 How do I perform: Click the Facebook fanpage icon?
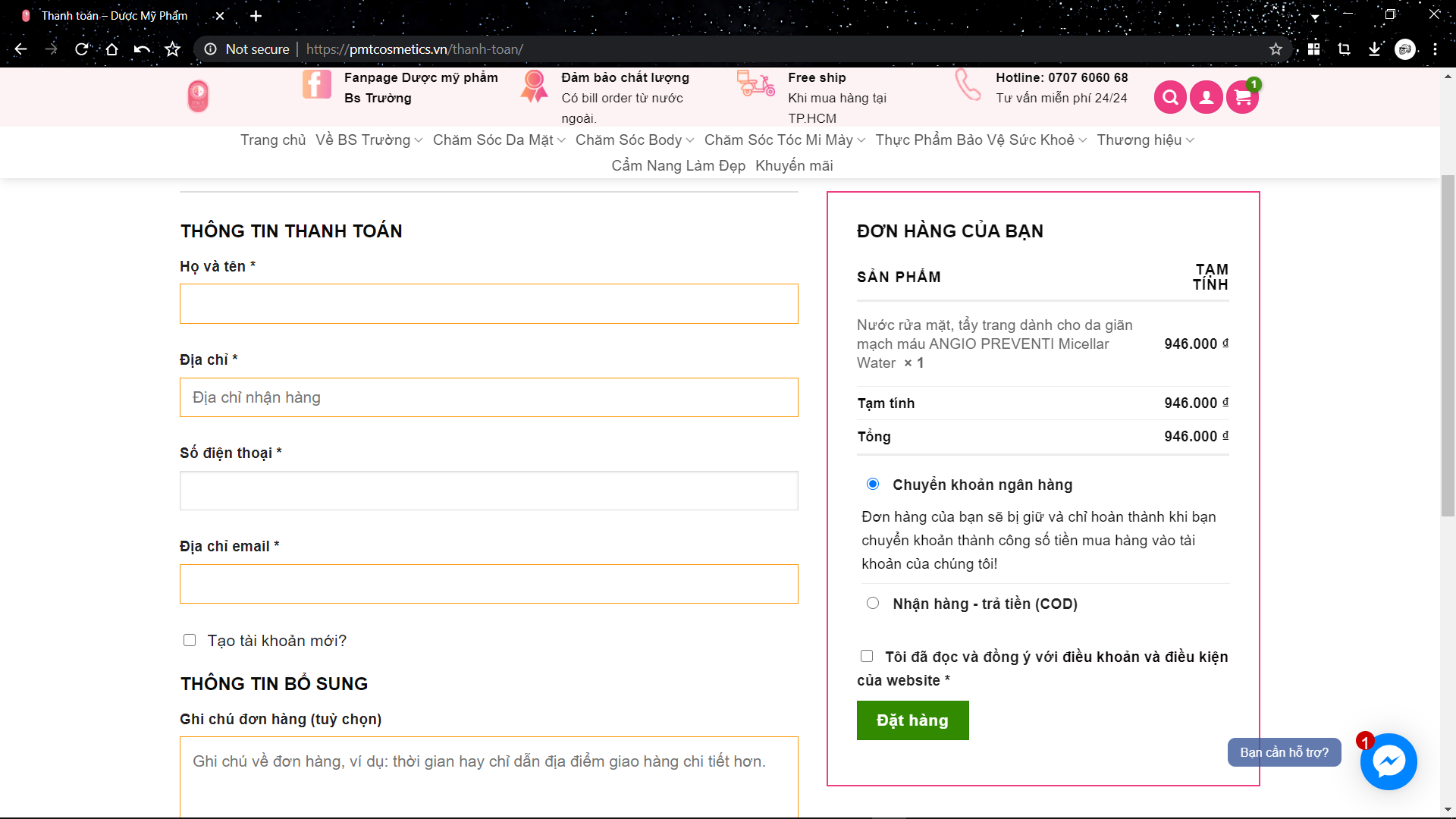(316, 84)
